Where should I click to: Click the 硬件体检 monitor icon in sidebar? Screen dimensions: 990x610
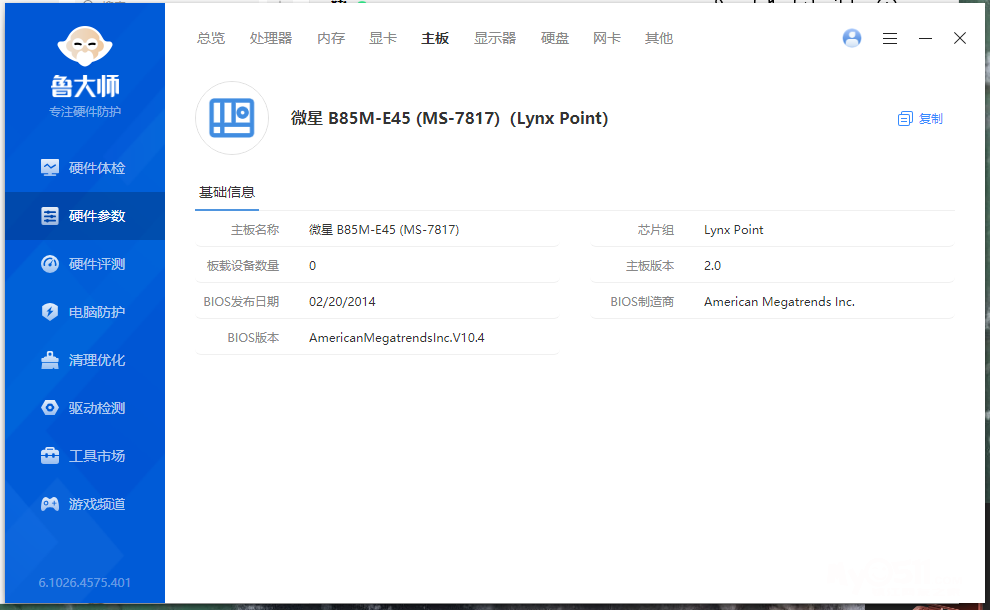coord(50,168)
